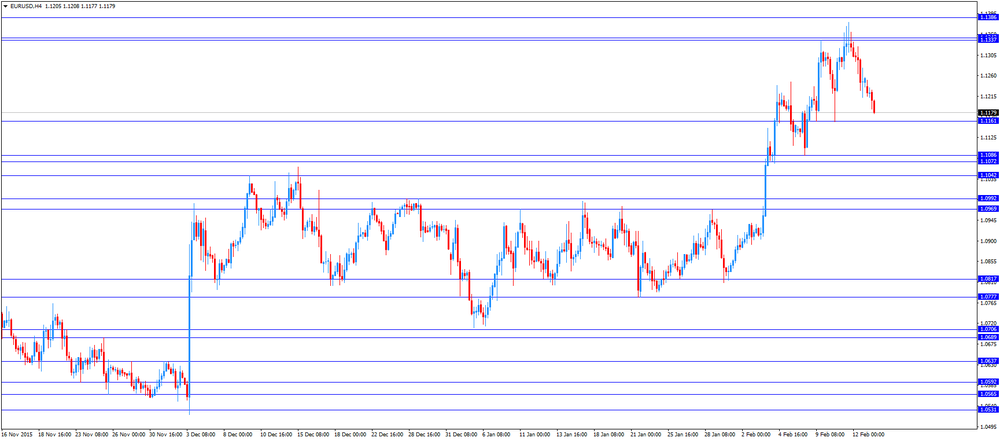Select the 1.0706 horizontal line price label
Image resolution: width=1000 pixels, height=441 pixels.
988,329
